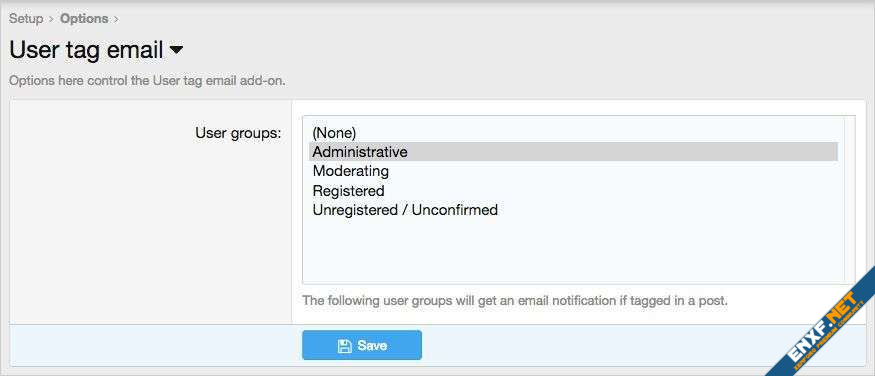The height and width of the screenshot is (376, 875).
Task: Click the email notification help text below list
Action: coord(515,301)
